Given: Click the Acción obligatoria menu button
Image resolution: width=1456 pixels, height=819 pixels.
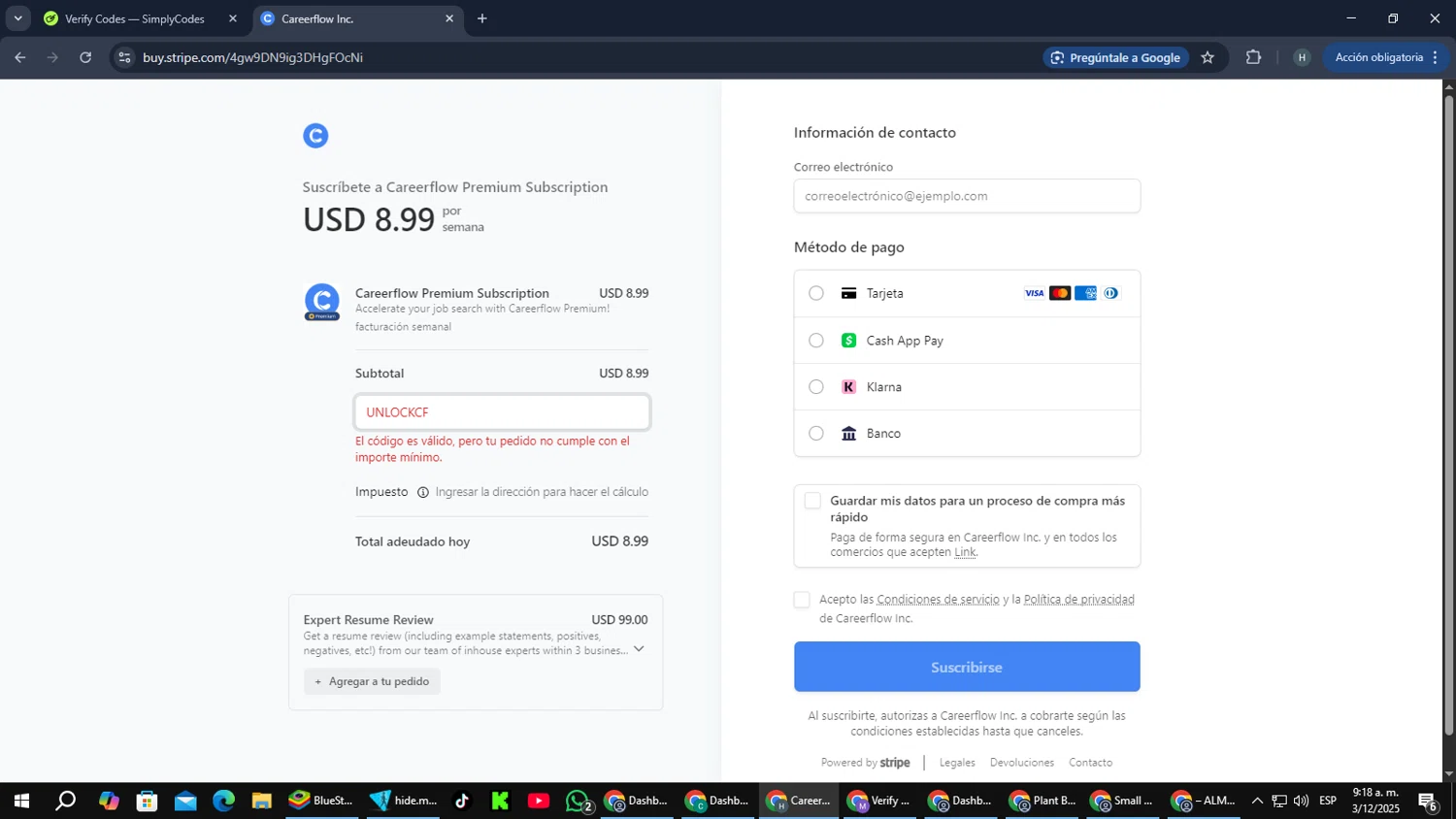Looking at the screenshot, I should 1386,57.
